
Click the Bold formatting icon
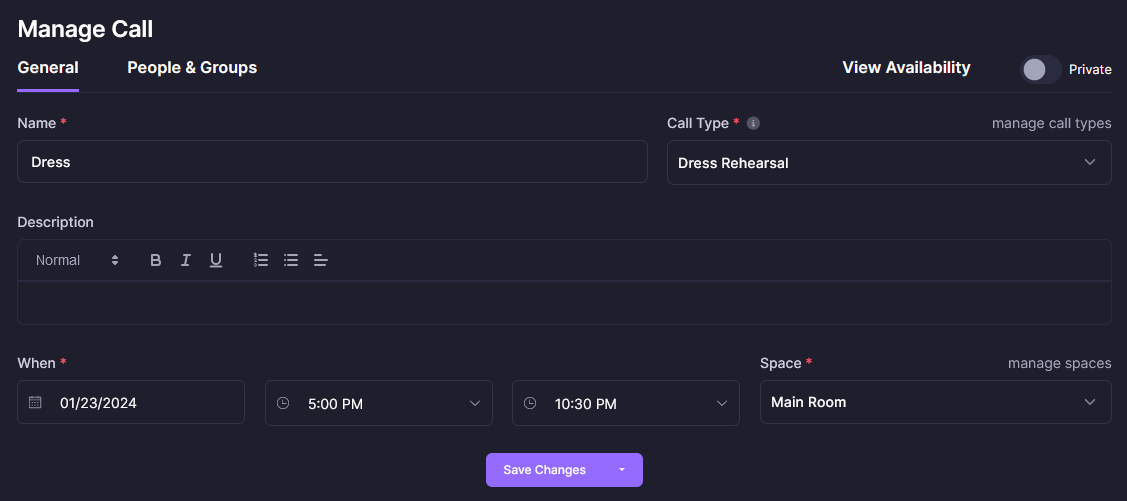pyautogui.click(x=156, y=260)
